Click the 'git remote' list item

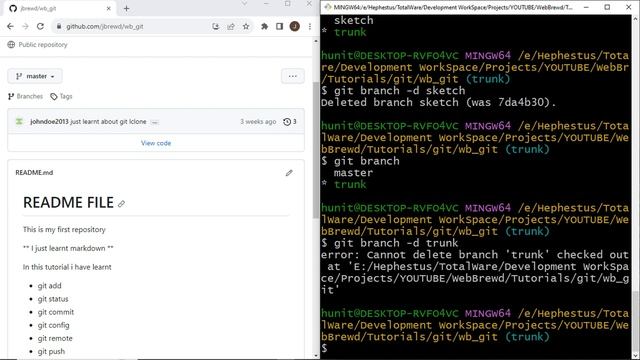[x=55, y=338]
